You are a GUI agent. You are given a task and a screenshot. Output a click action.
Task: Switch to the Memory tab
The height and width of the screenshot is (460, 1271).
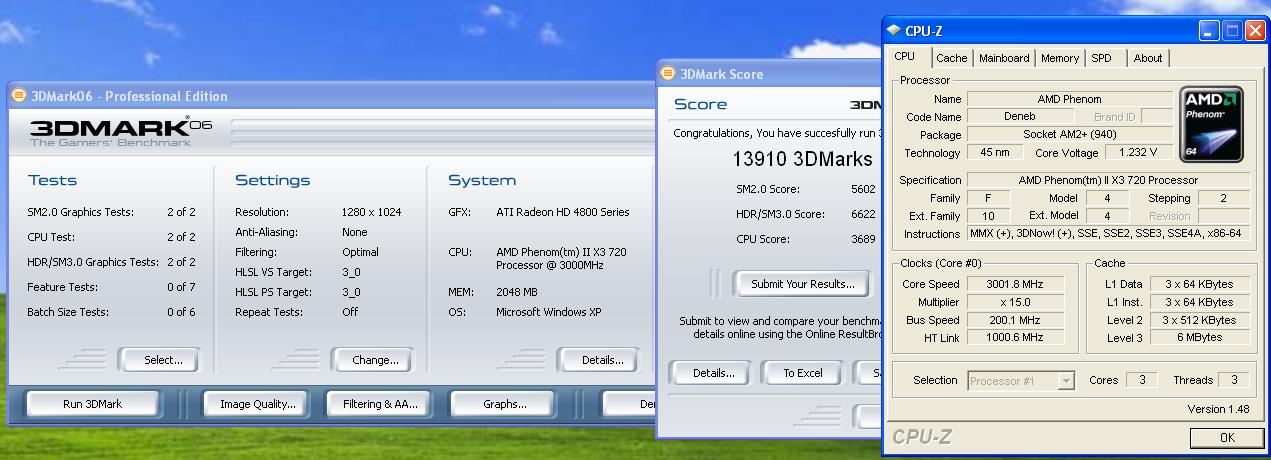tap(1059, 58)
